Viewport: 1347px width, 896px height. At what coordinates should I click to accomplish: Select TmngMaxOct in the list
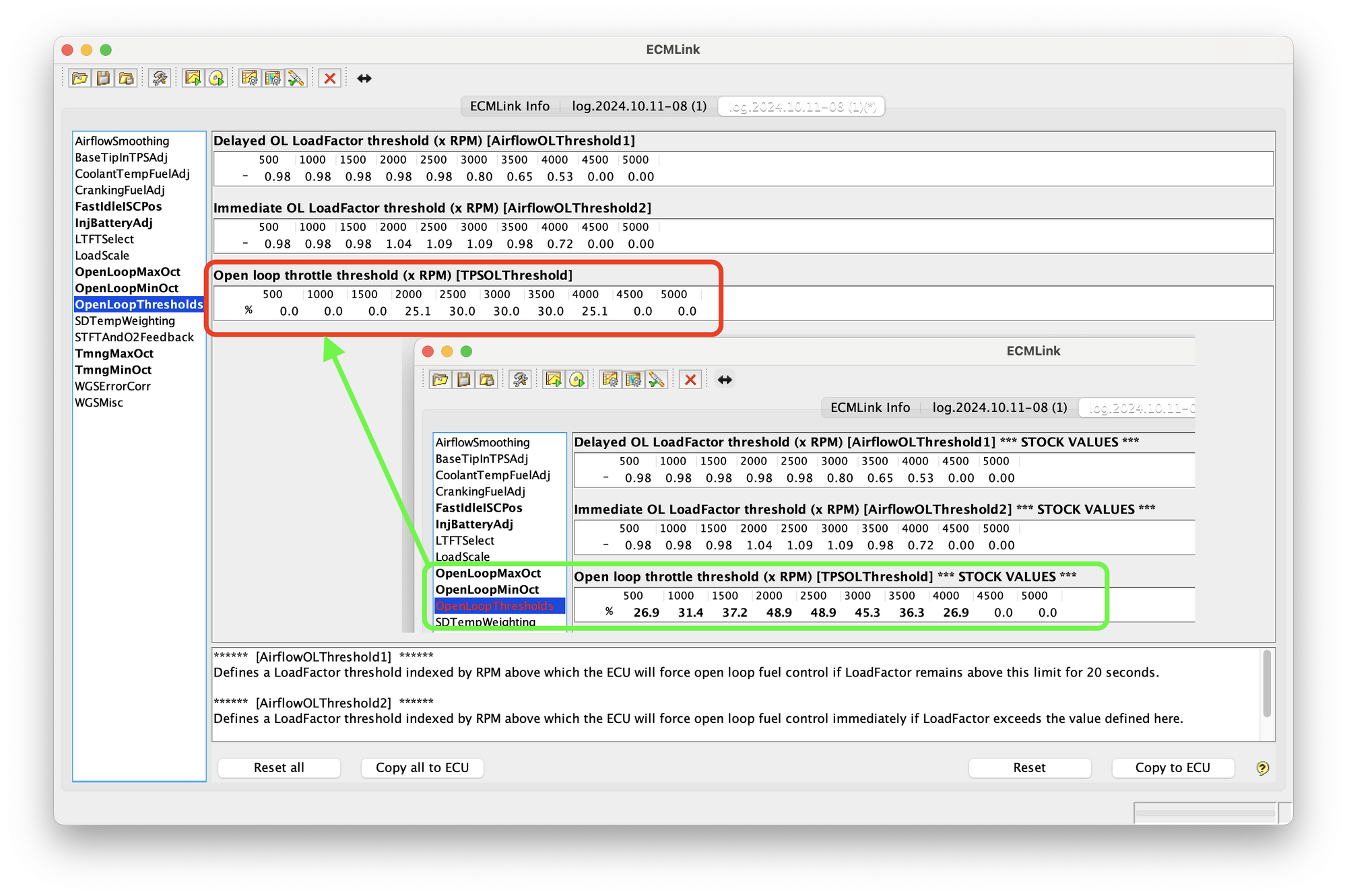point(138,354)
